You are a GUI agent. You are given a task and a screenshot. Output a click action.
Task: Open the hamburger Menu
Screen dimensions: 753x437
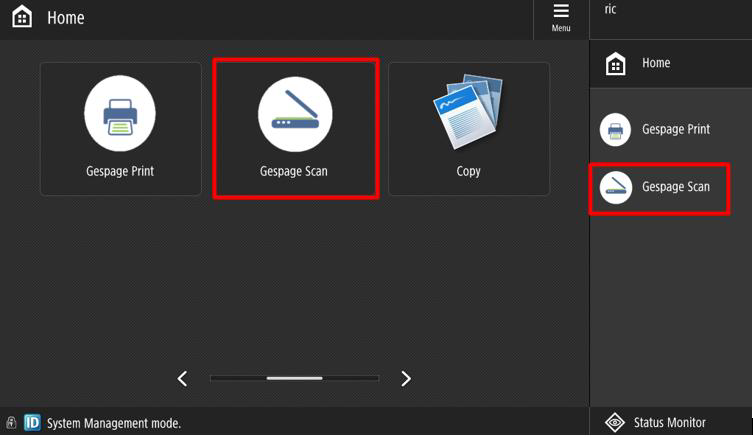pyautogui.click(x=561, y=18)
